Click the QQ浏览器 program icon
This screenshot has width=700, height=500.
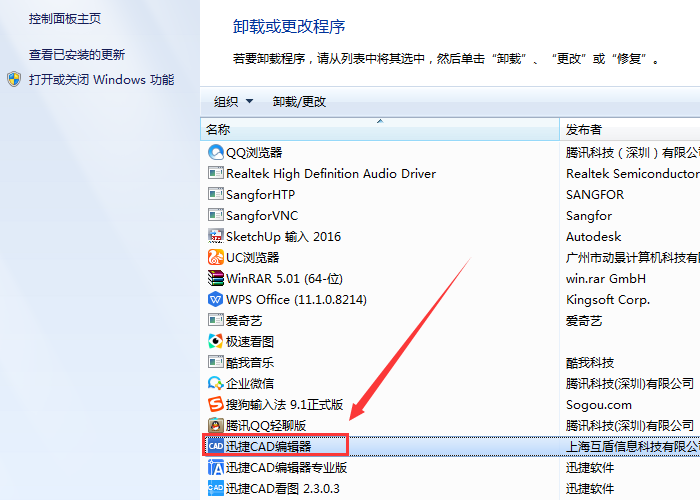(x=216, y=153)
